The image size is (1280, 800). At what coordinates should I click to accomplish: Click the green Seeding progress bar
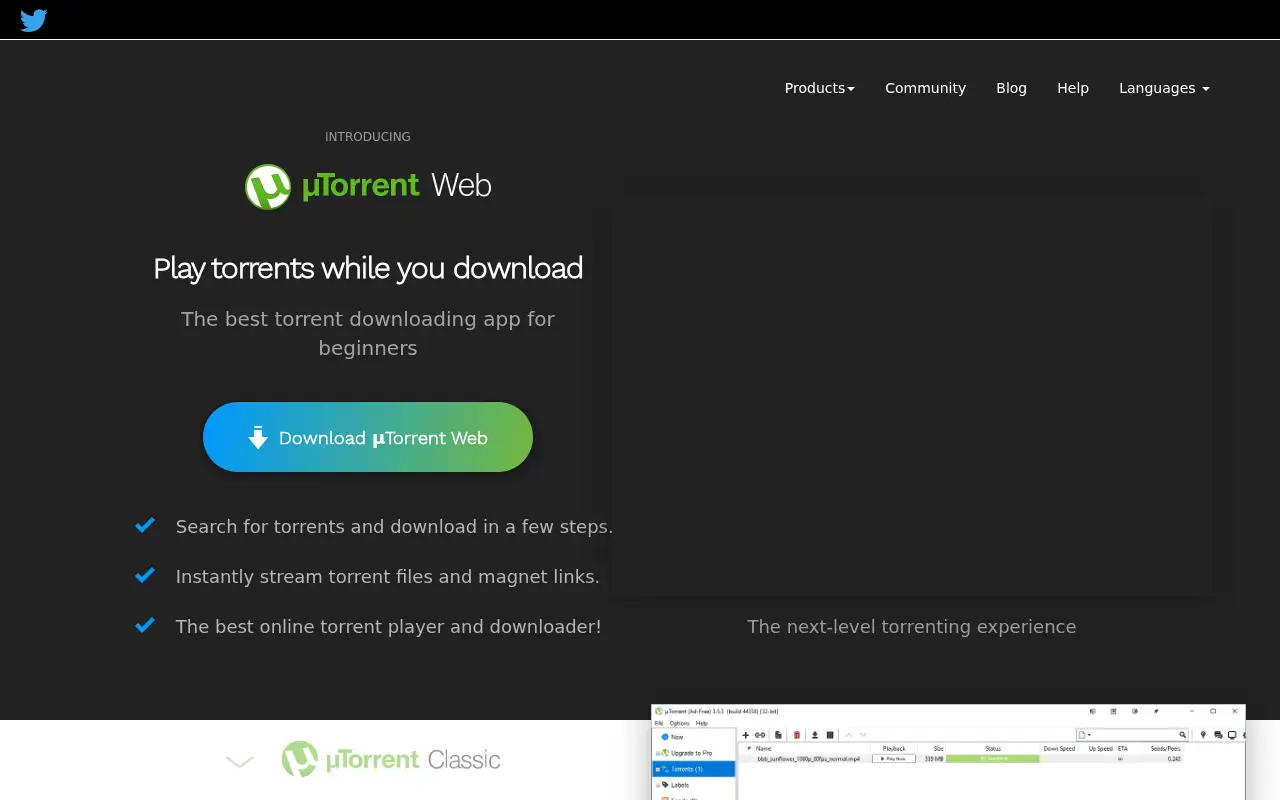[993, 759]
